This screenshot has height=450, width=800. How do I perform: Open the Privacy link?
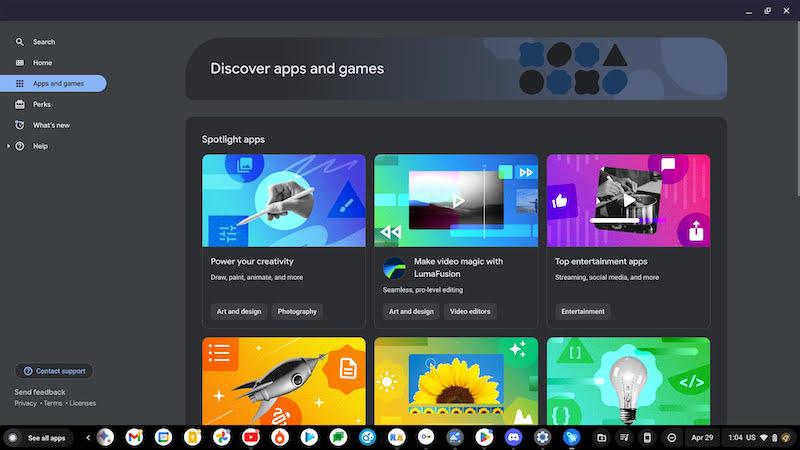point(25,403)
